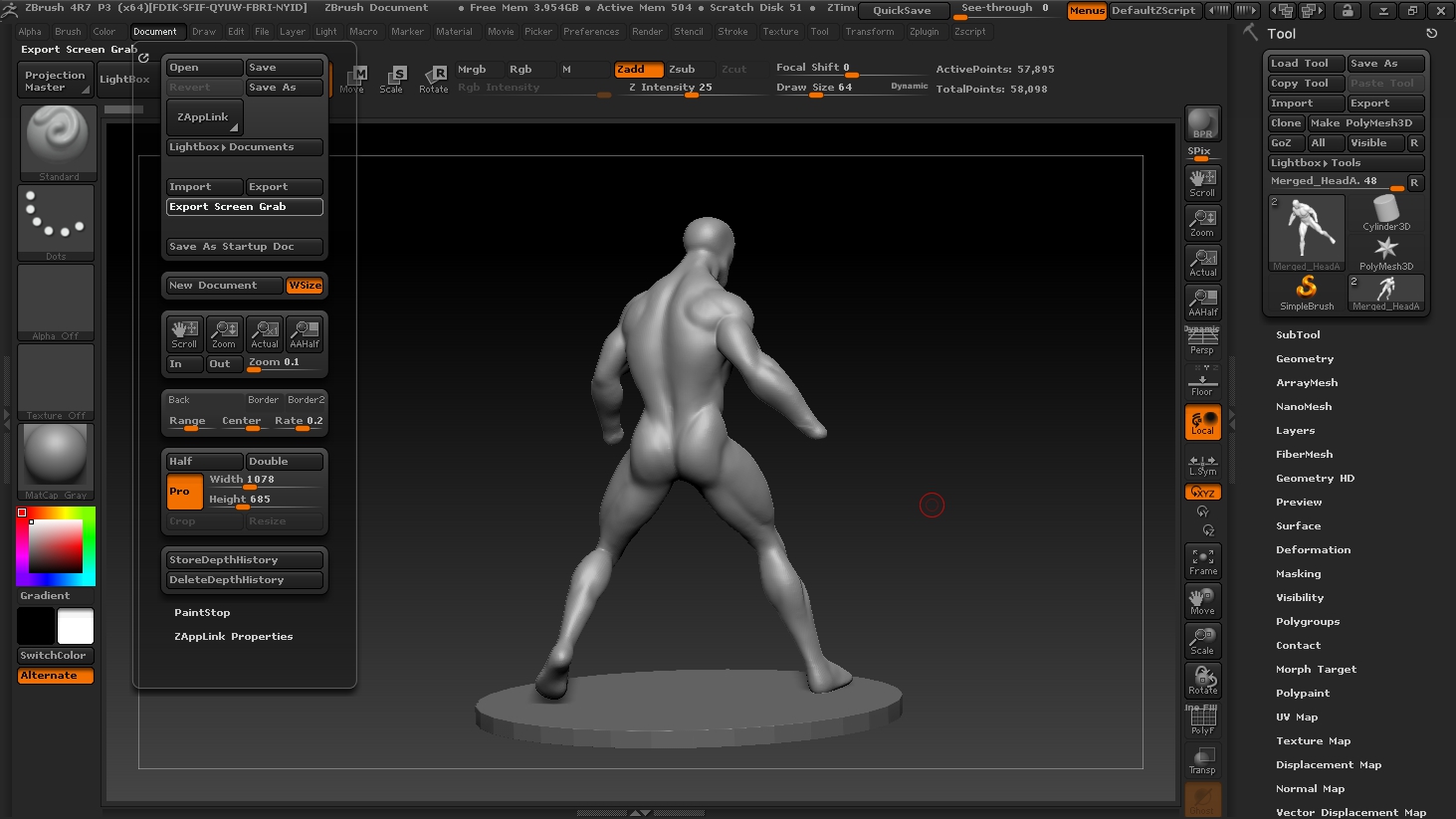Pick a color in the color picker
Viewport: 1456px width, 819px height.
[x=56, y=546]
